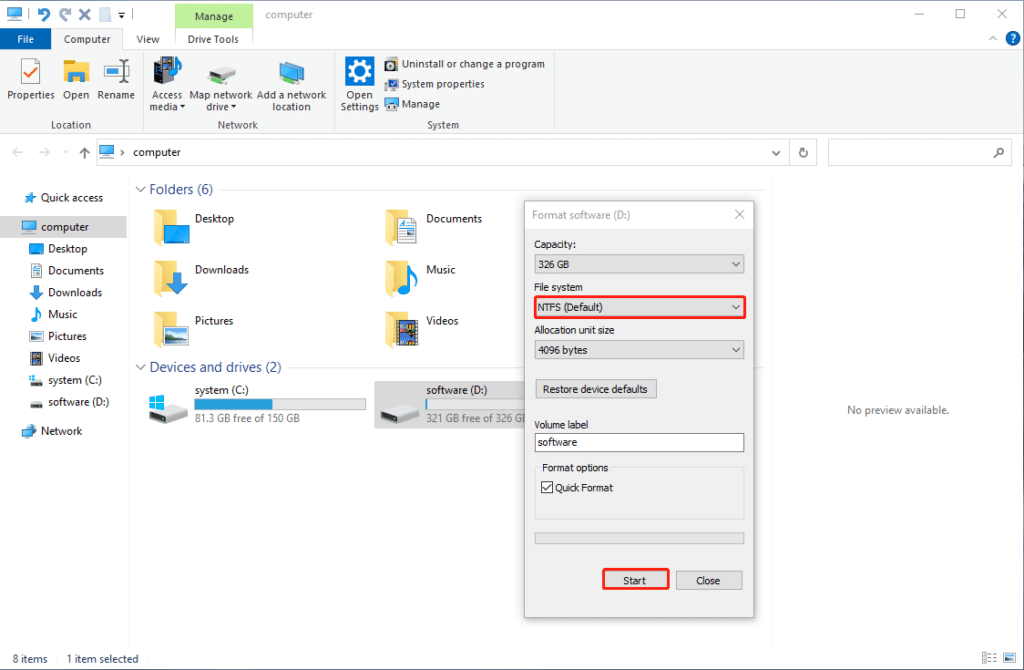Screen dimensions: 1024x670
Task: Click Add a network location
Action: click(x=291, y=86)
